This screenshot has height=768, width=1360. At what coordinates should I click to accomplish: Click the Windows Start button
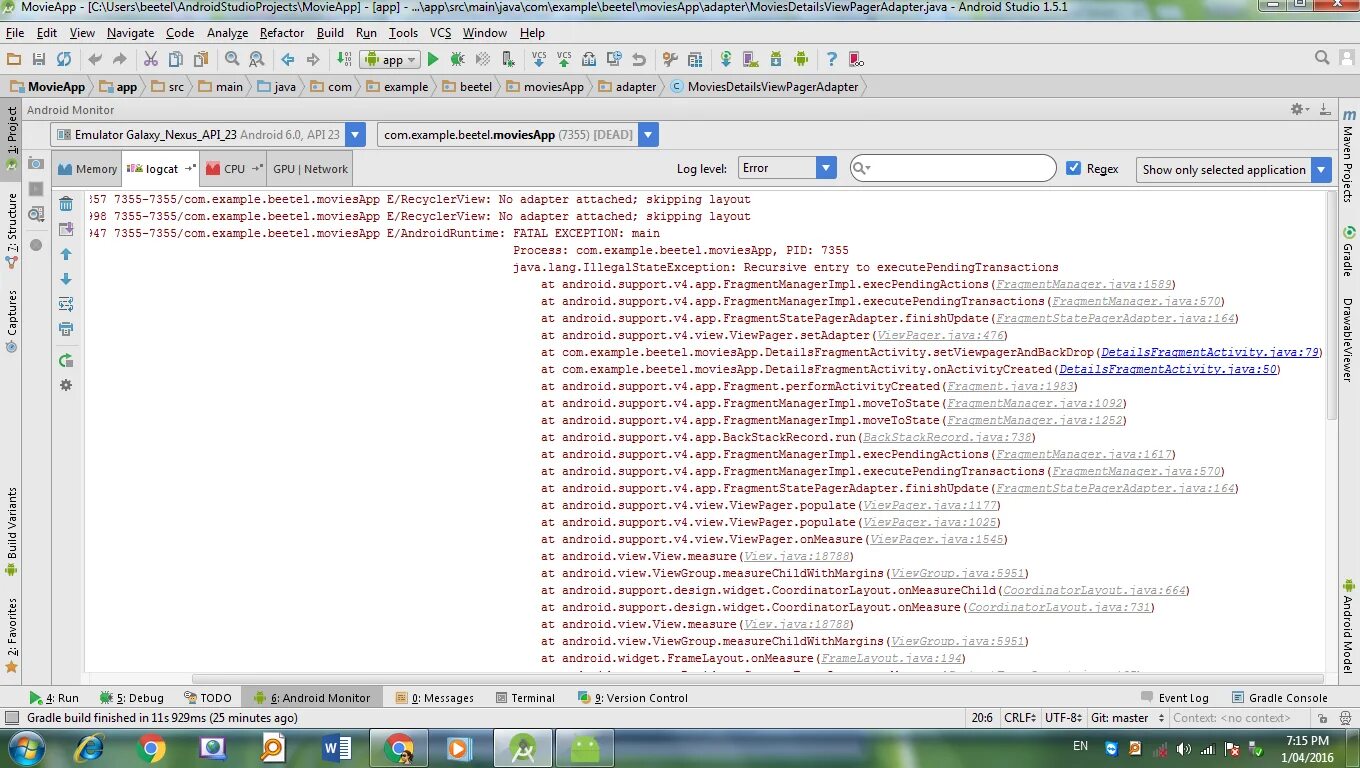click(26, 747)
